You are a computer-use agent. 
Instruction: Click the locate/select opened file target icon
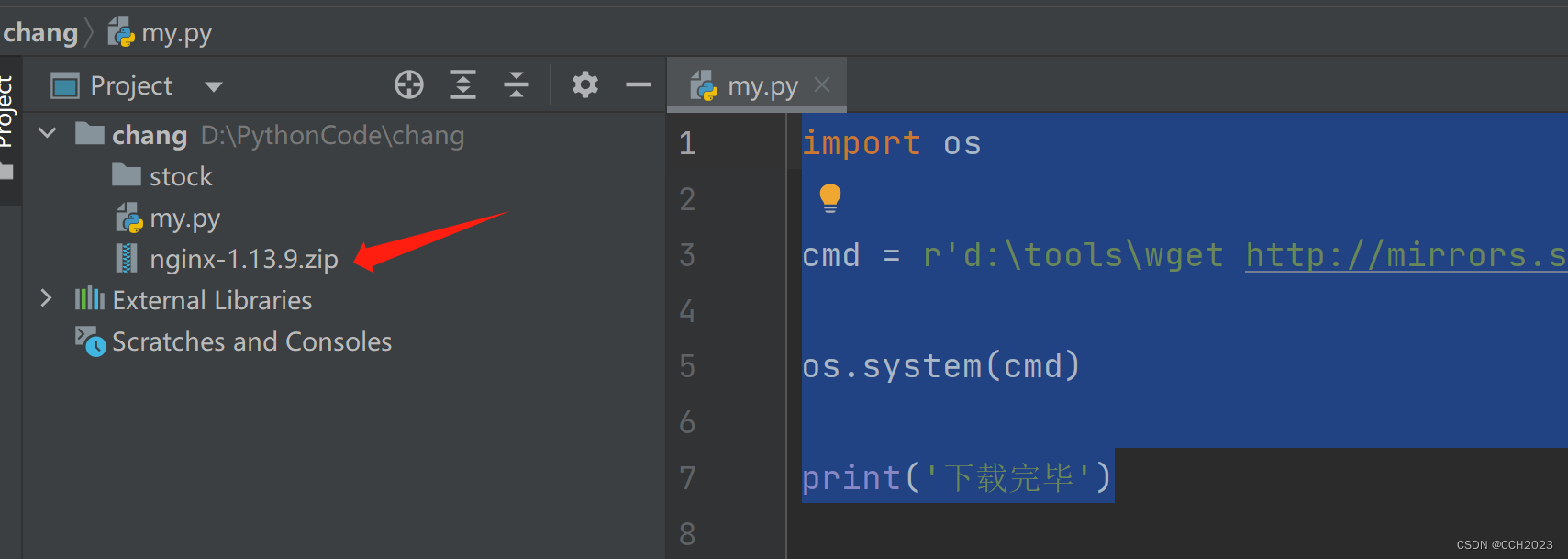pos(409,84)
